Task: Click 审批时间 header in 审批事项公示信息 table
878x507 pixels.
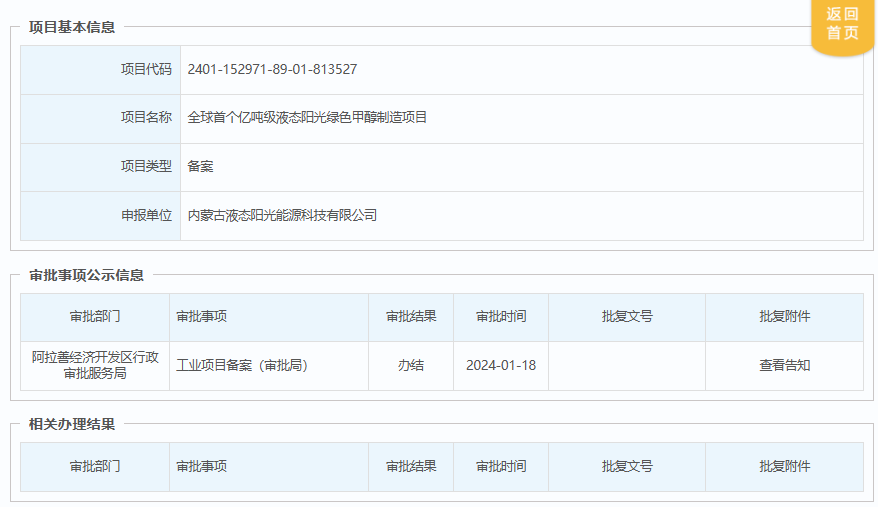Action: (500, 316)
